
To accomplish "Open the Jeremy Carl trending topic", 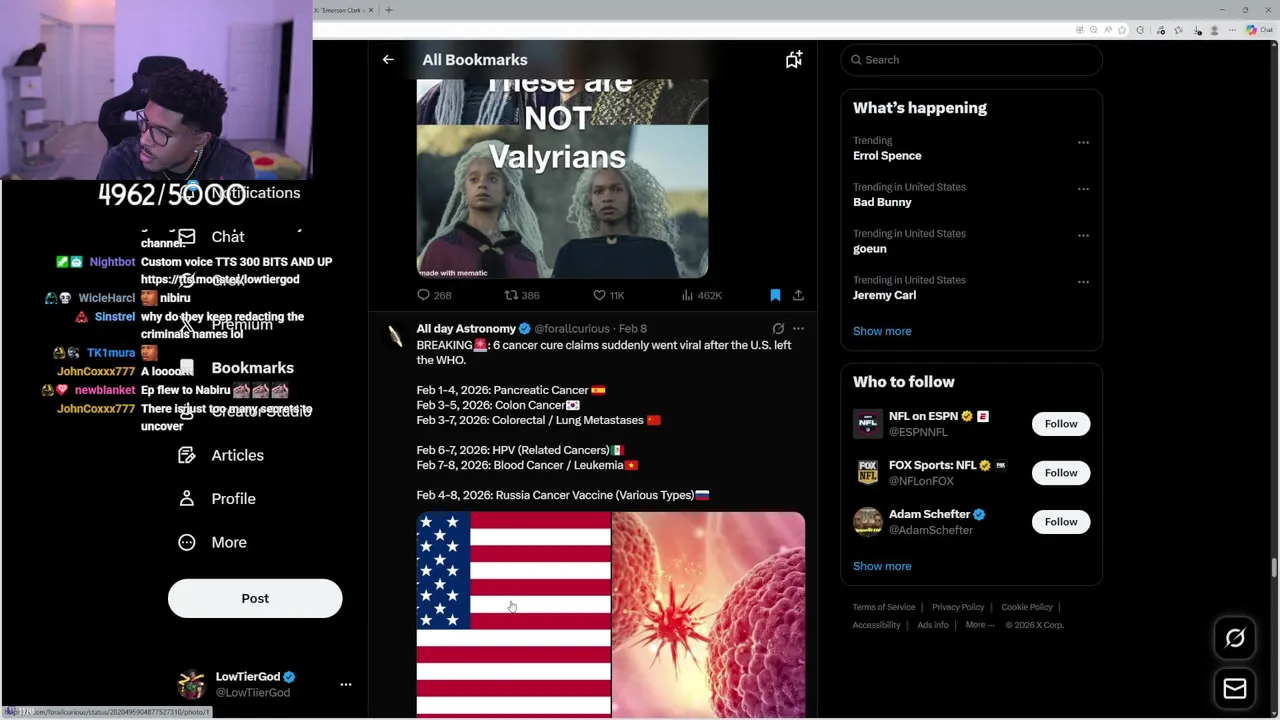I will tap(884, 295).
